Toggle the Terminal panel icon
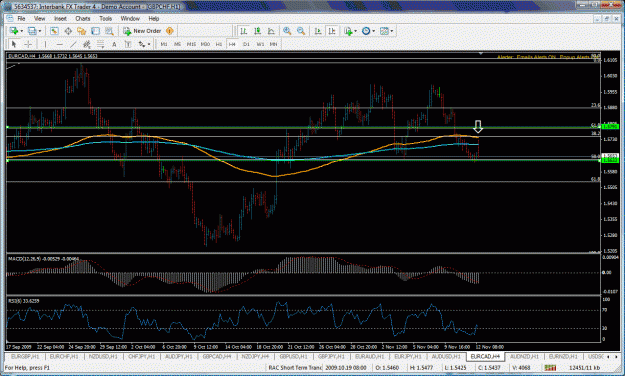The image size is (625, 376). (x=95, y=31)
